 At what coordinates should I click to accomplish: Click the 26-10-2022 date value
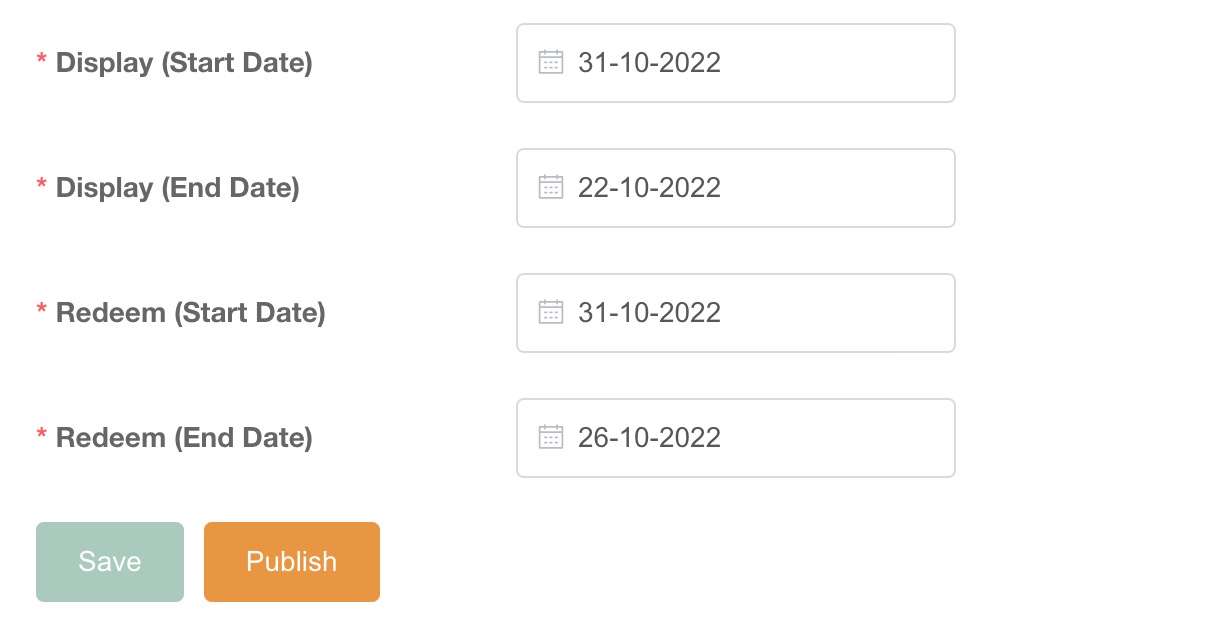(x=649, y=438)
